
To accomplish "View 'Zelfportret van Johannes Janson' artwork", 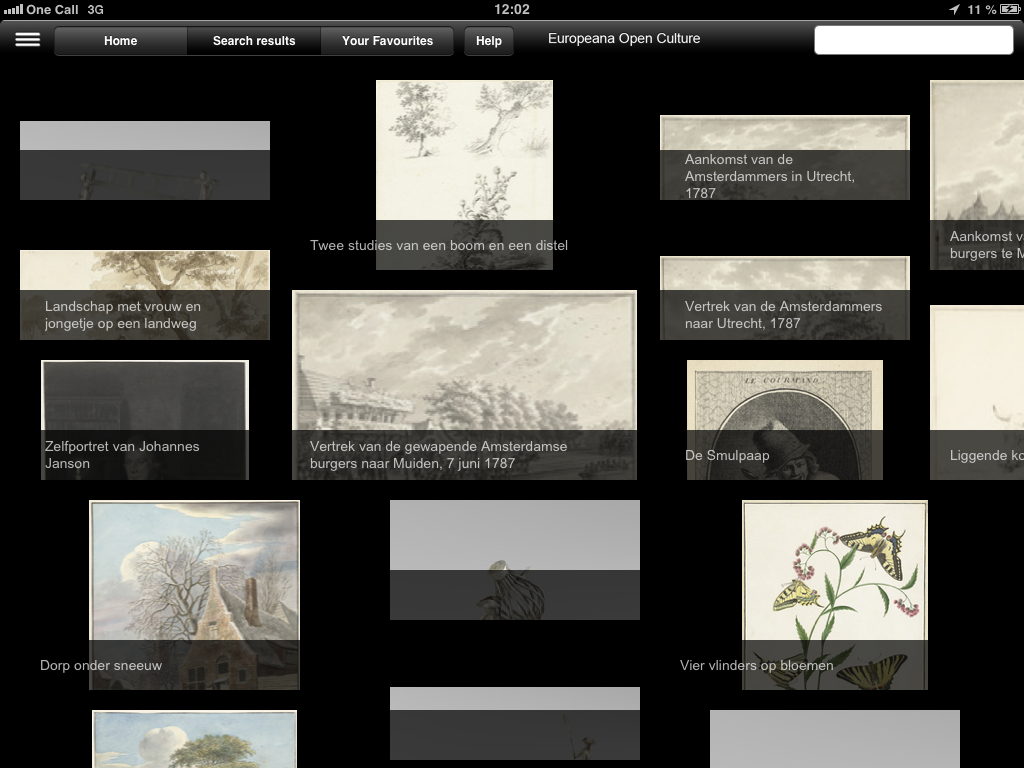I will point(145,419).
